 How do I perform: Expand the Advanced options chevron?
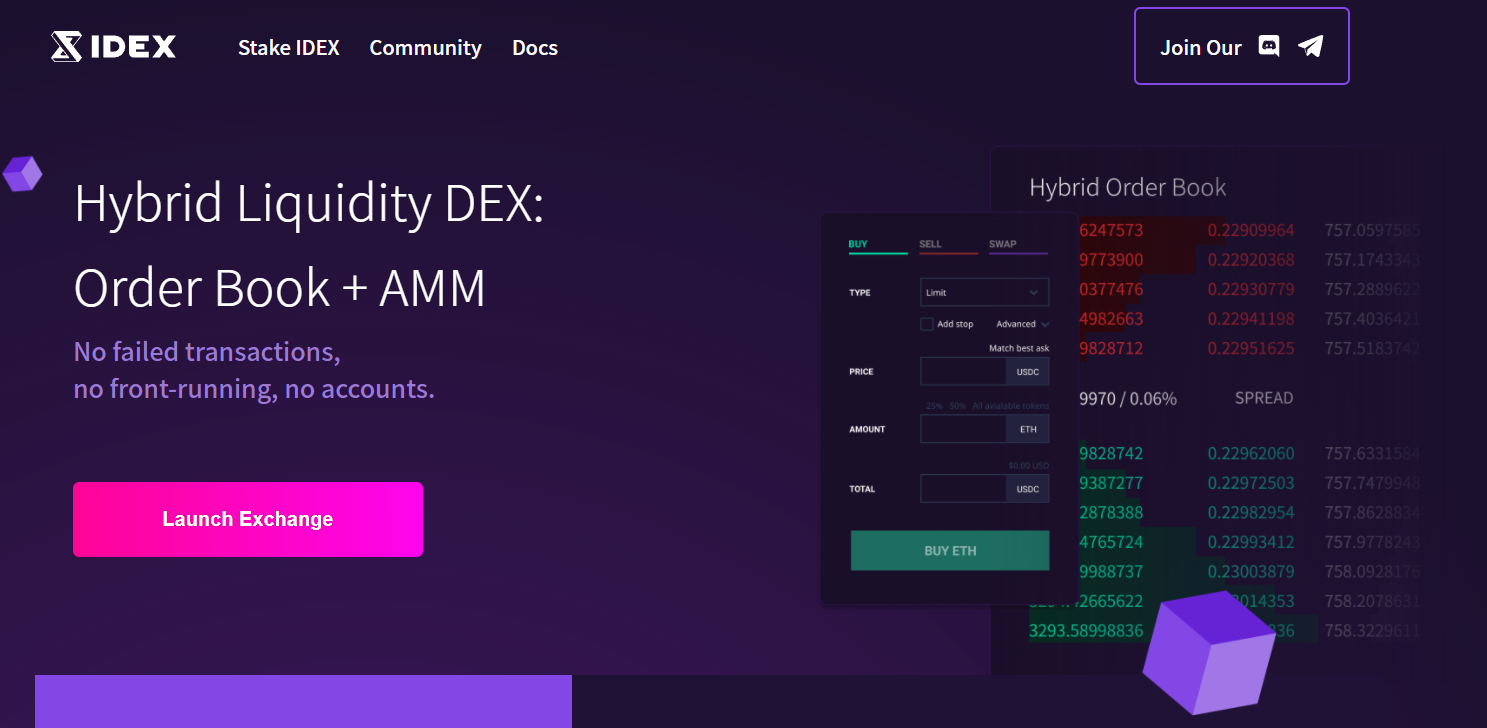pyautogui.click(x=1045, y=324)
